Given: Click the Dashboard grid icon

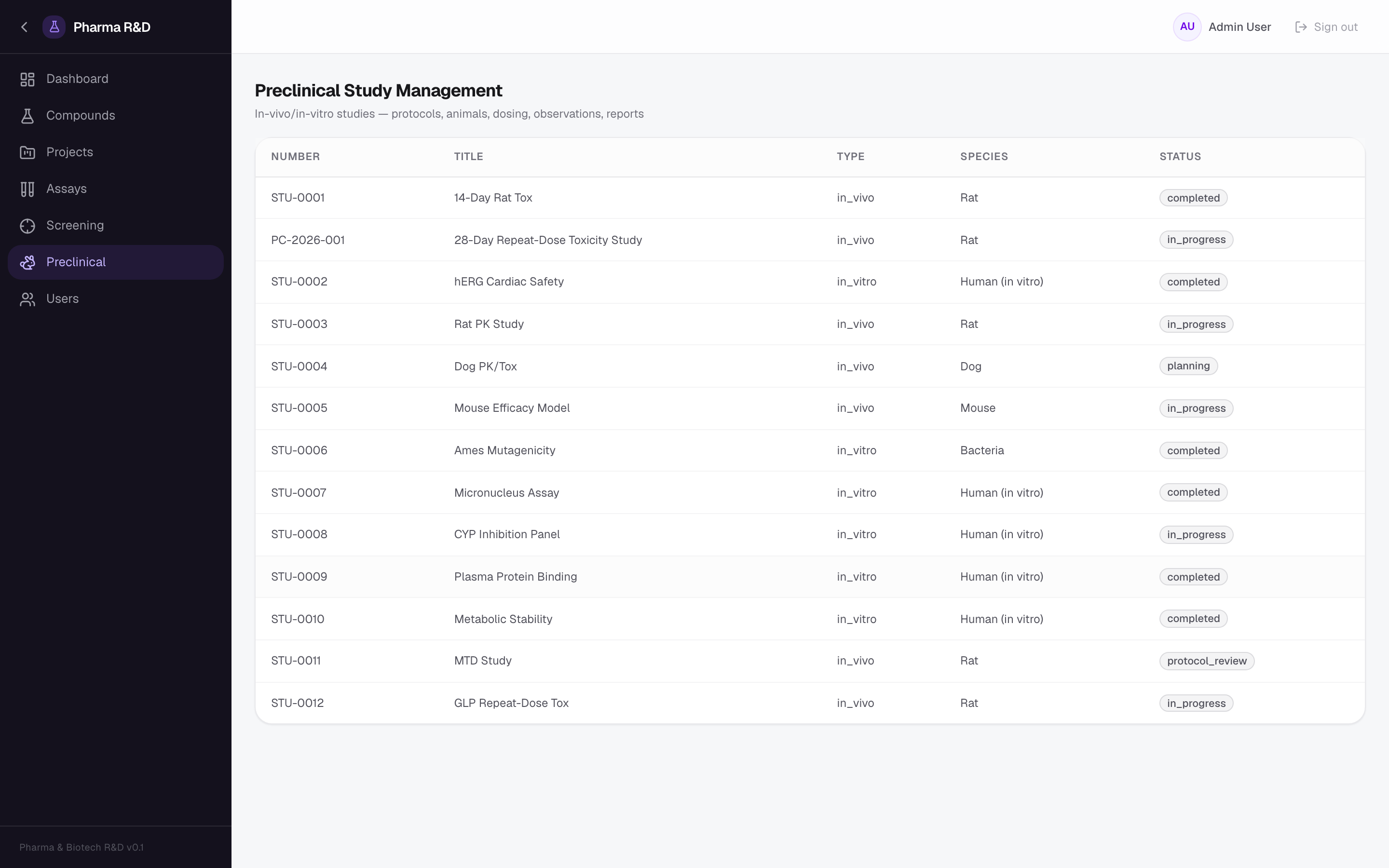Looking at the screenshot, I should click(x=27, y=79).
